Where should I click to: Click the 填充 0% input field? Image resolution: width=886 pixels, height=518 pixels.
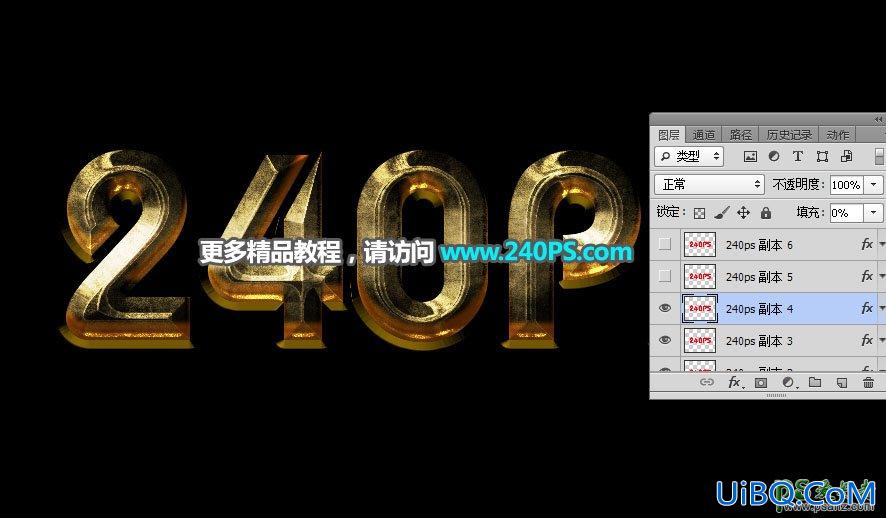[x=846, y=213]
